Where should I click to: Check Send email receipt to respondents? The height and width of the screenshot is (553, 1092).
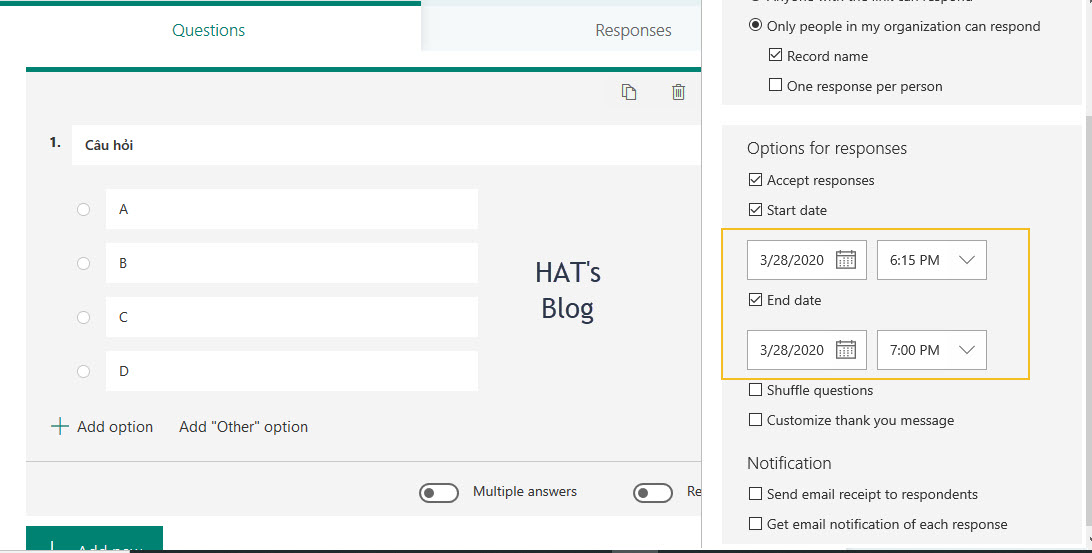[x=755, y=494]
